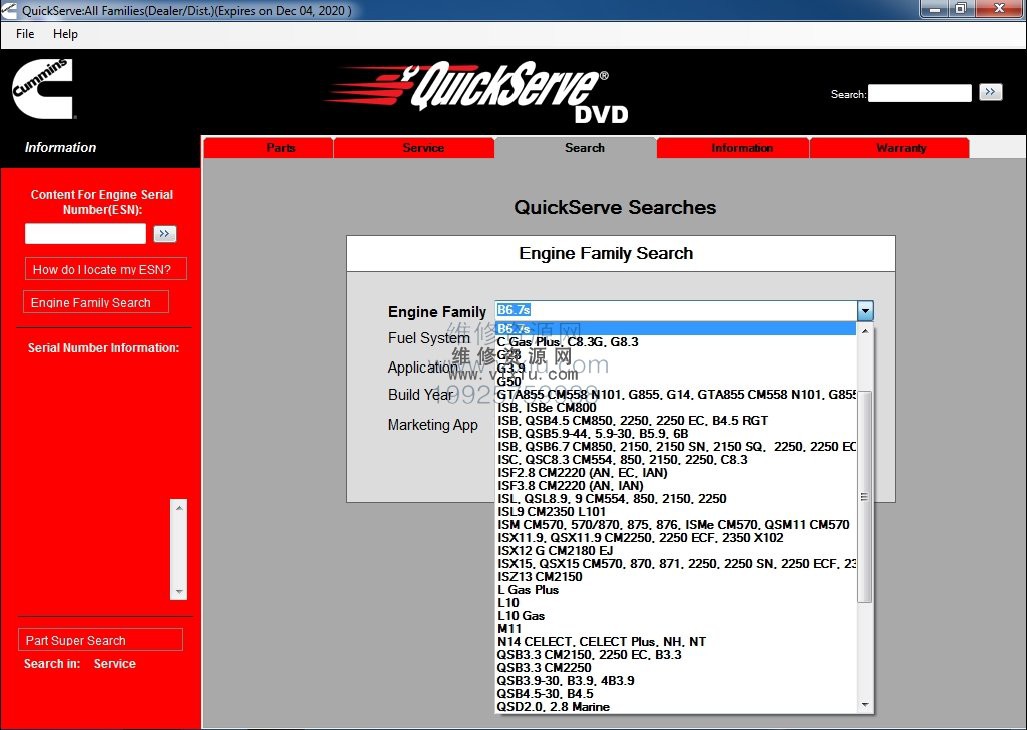Image resolution: width=1027 pixels, height=730 pixels.
Task: Select ISB, QSB6.7 CM850 entry
Action: pos(675,447)
